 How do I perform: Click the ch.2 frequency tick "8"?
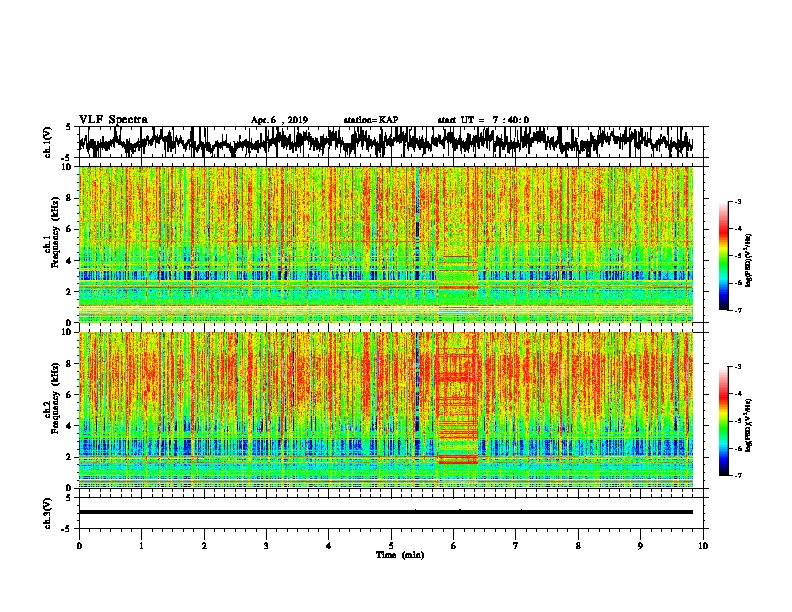point(70,363)
